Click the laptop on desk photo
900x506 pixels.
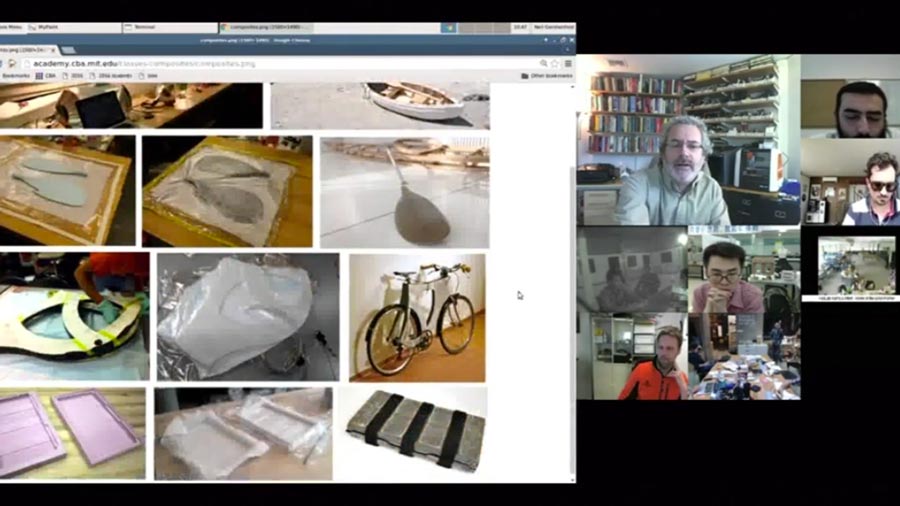[131, 105]
